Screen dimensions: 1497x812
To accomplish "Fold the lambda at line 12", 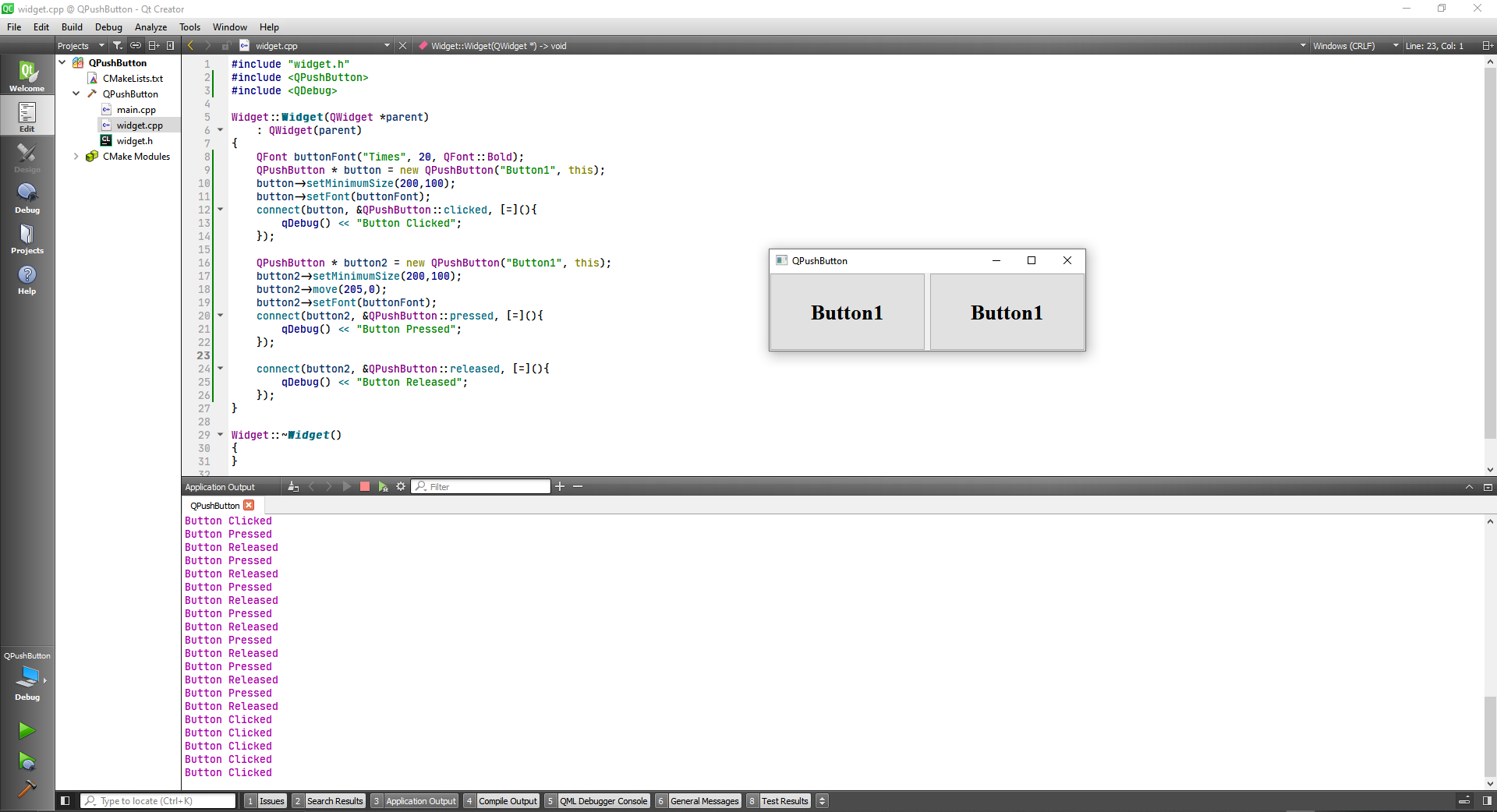I will (x=220, y=210).
